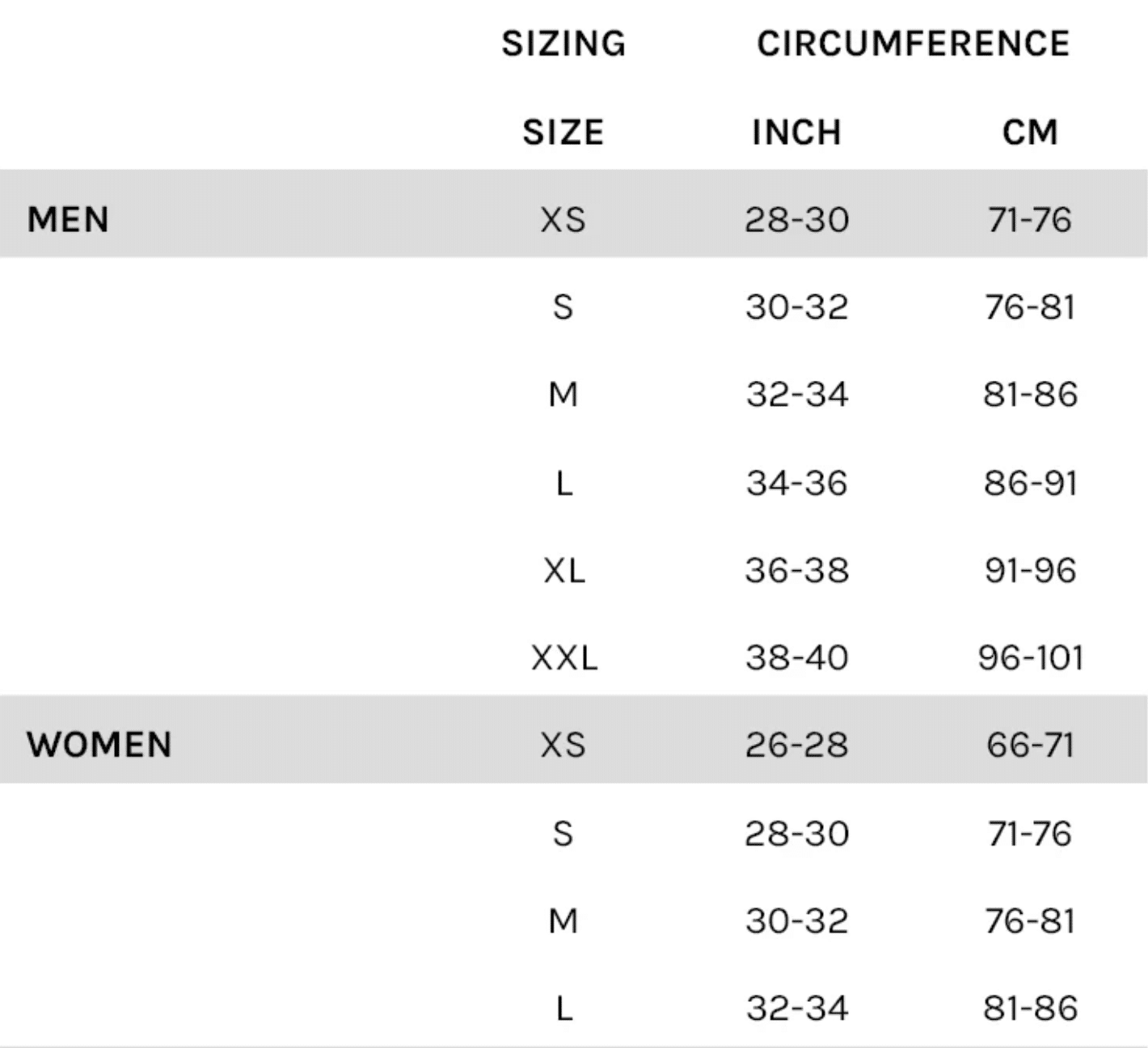Click the CIRCUMFERENCE header label
The width and height of the screenshot is (1148, 1048).
(x=913, y=44)
